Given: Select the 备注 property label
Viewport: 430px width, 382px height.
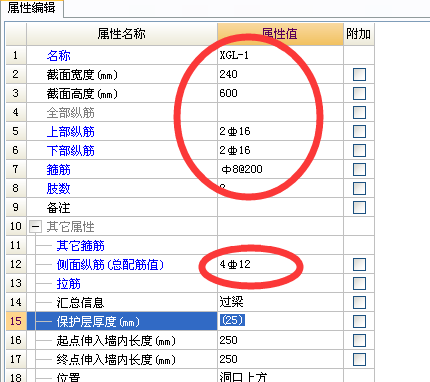Looking at the screenshot, I should point(59,208).
